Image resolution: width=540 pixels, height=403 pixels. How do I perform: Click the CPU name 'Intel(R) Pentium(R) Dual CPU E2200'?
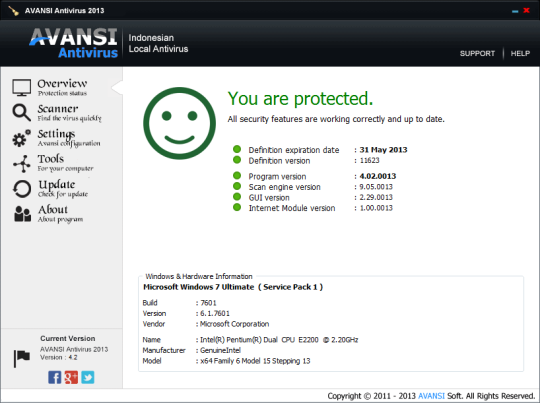[x=259, y=340]
